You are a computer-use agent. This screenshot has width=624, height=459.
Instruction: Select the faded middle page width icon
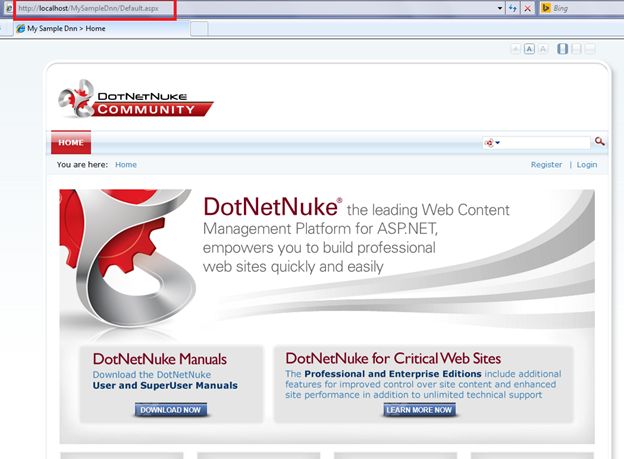tap(576, 49)
